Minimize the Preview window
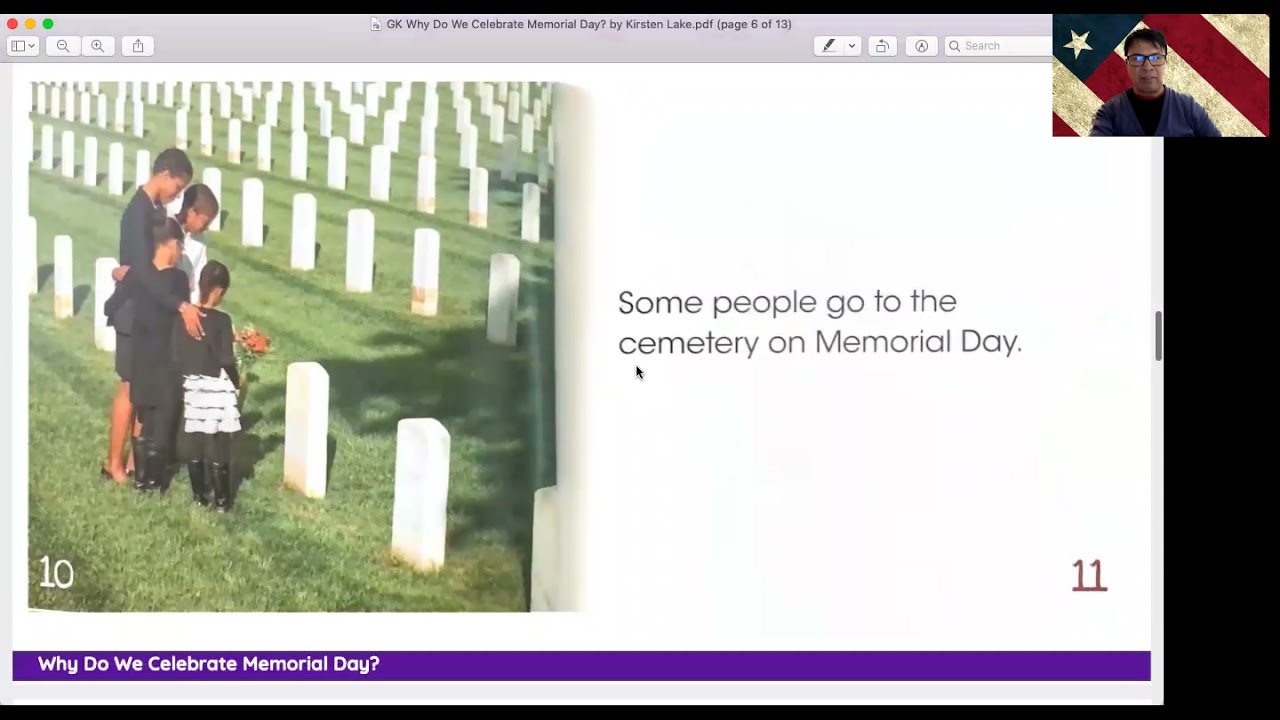Image resolution: width=1280 pixels, height=720 pixels. tap(30, 24)
